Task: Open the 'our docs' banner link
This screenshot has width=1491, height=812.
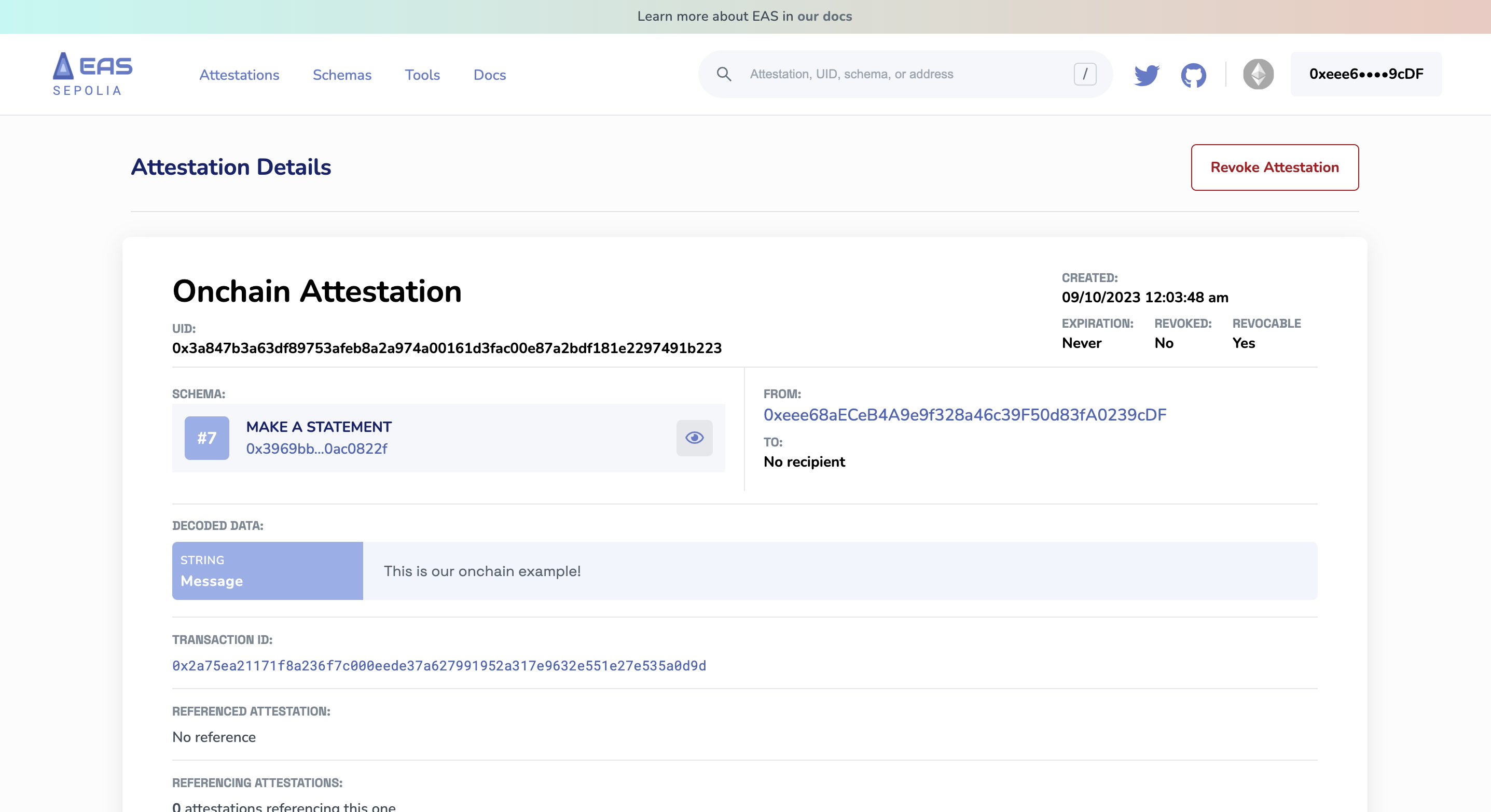Action: tap(824, 16)
